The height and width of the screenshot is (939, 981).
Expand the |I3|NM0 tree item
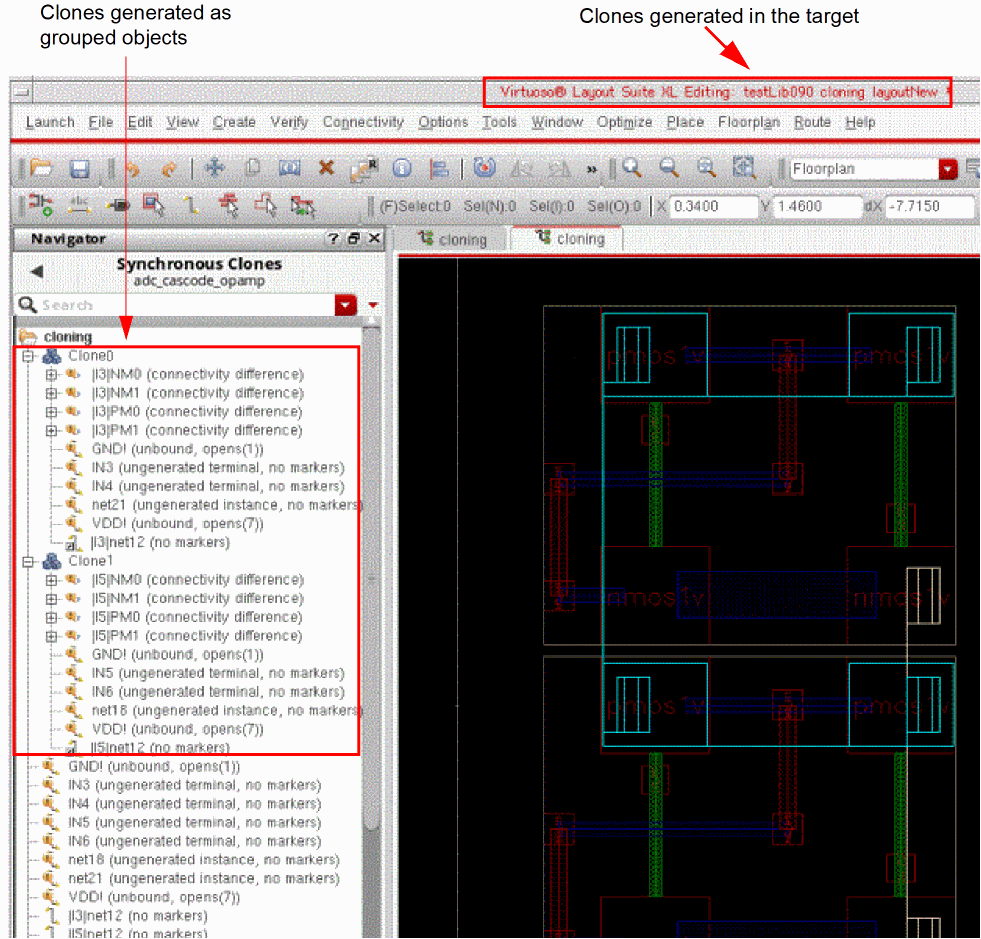point(52,375)
